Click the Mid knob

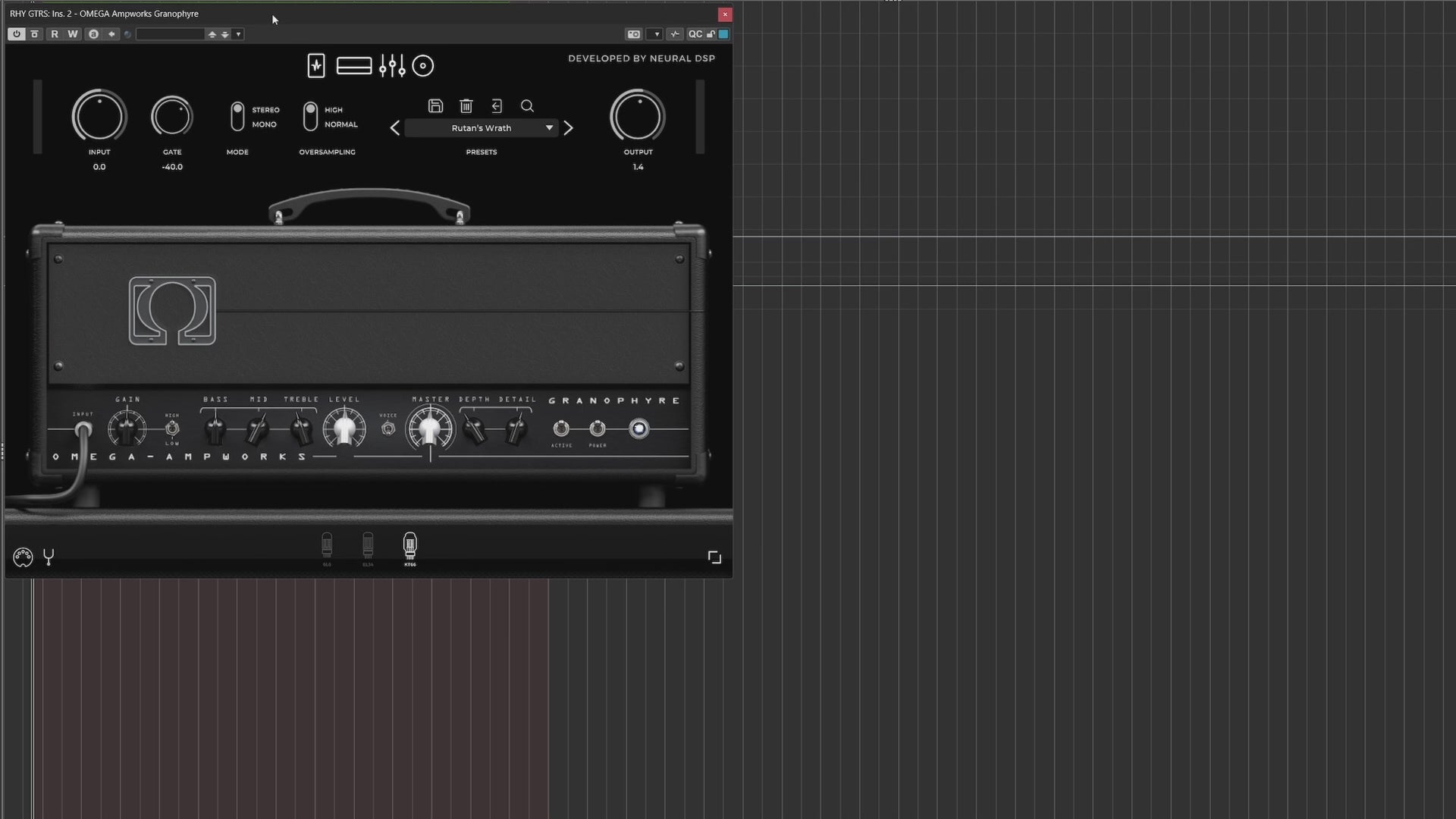point(258,429)
